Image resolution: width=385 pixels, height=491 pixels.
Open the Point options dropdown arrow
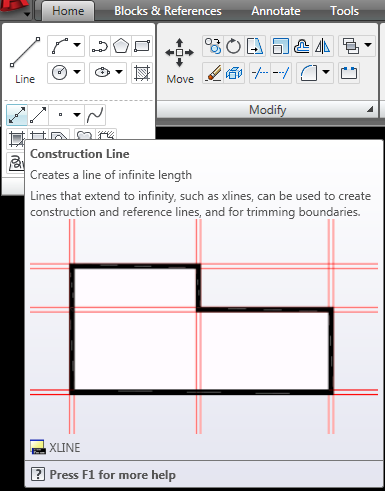pos(77,115)
